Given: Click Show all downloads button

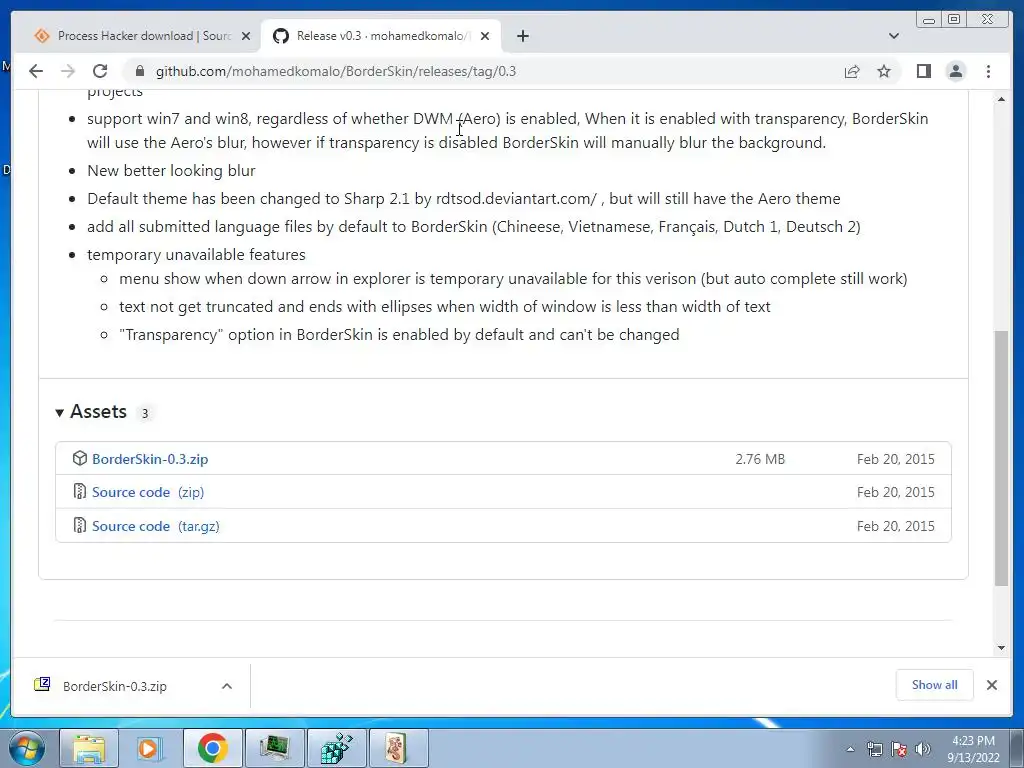Looking at the screenshot, I should tap(935, 685).
